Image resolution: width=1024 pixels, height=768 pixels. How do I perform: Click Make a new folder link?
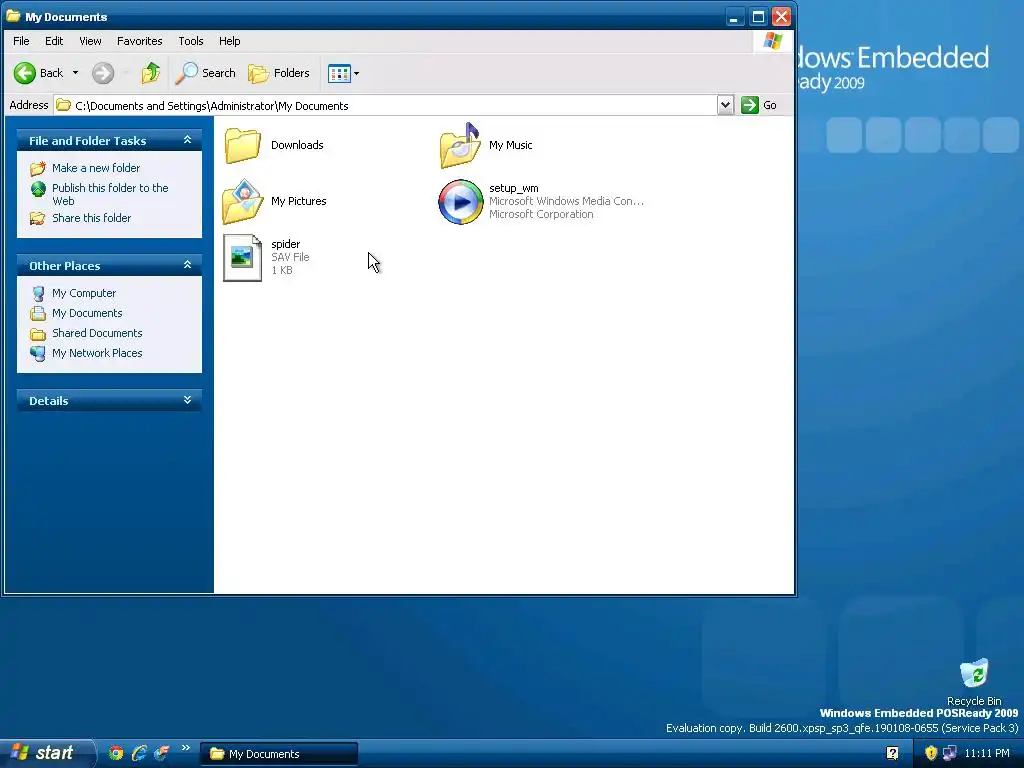(96, 168)
